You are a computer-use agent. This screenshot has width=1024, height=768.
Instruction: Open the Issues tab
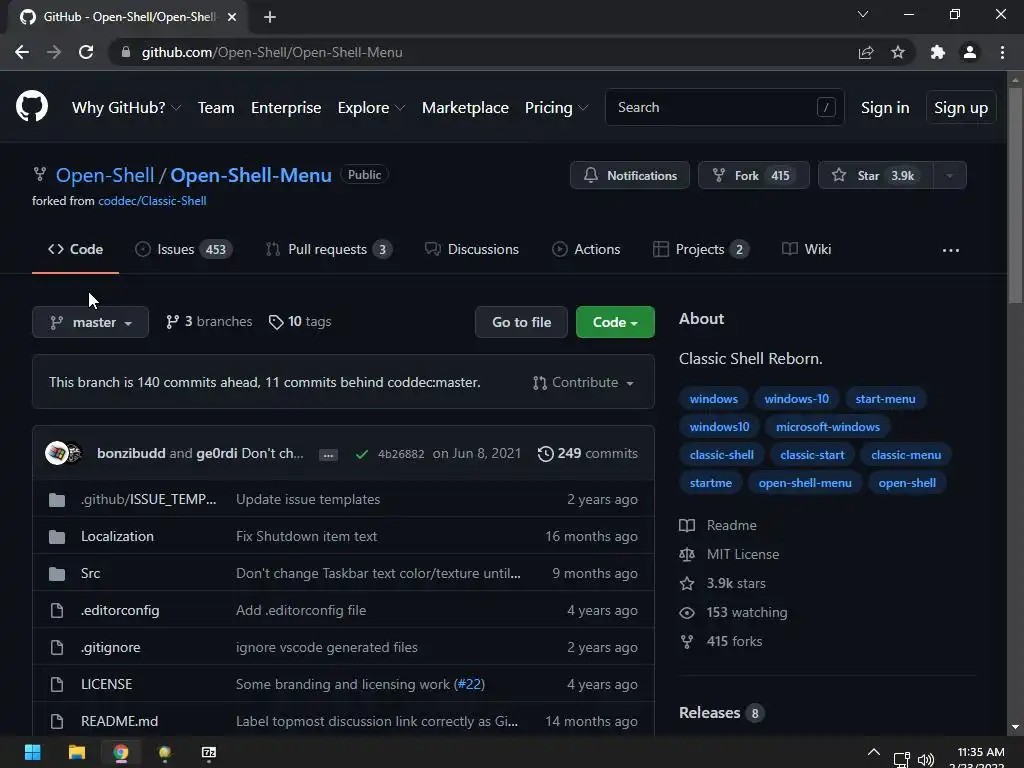184,249
